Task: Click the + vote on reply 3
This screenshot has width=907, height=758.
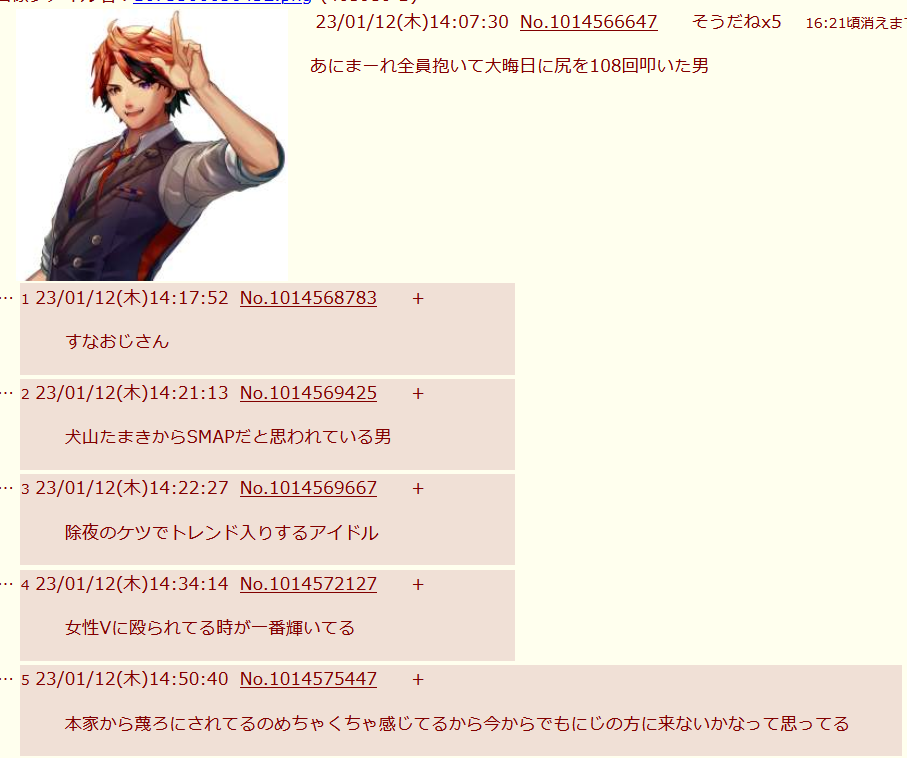Action: click(418, 488)
